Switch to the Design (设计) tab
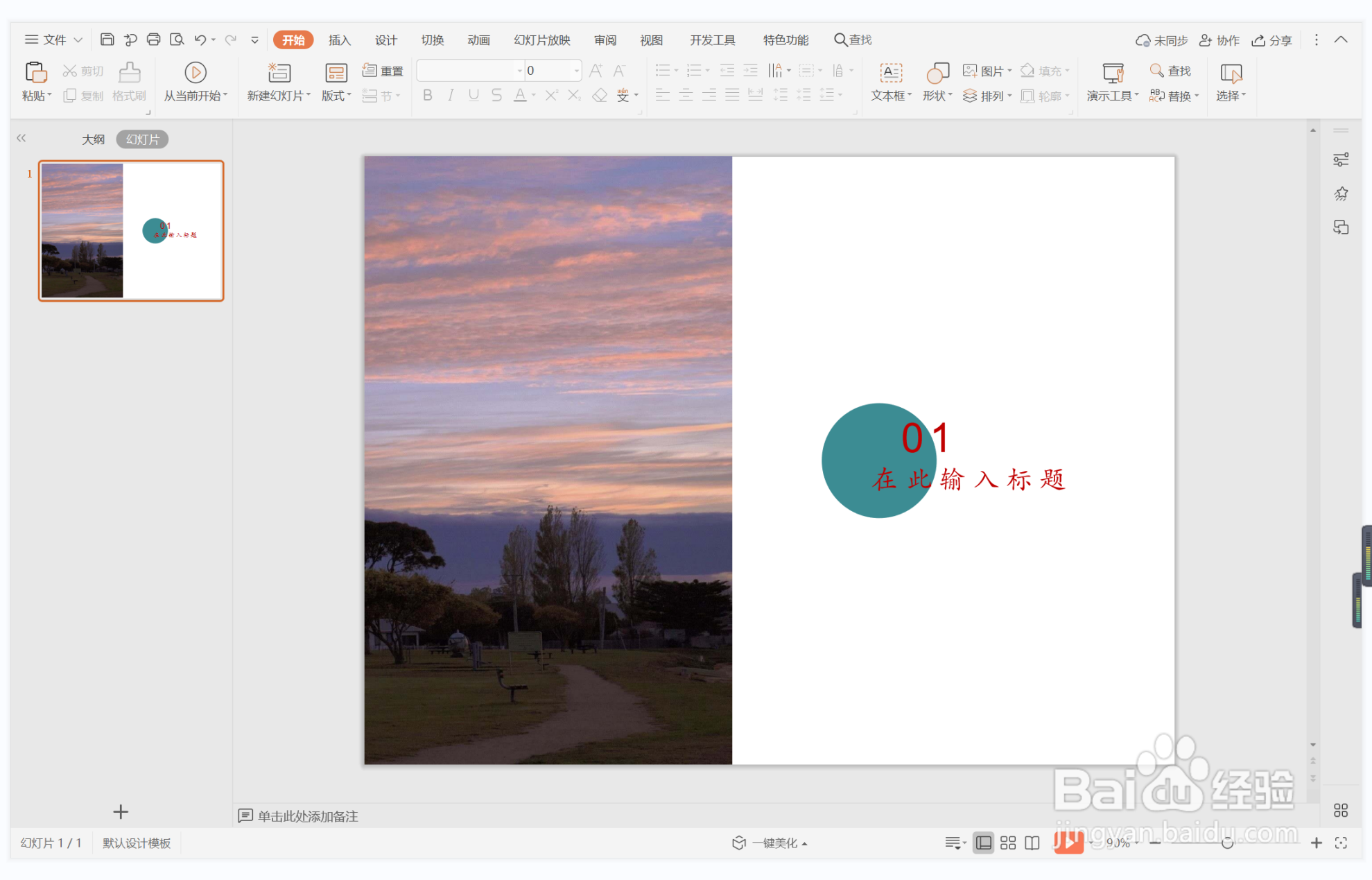This screenshot has width=1372, height=880. click(385, 40)
